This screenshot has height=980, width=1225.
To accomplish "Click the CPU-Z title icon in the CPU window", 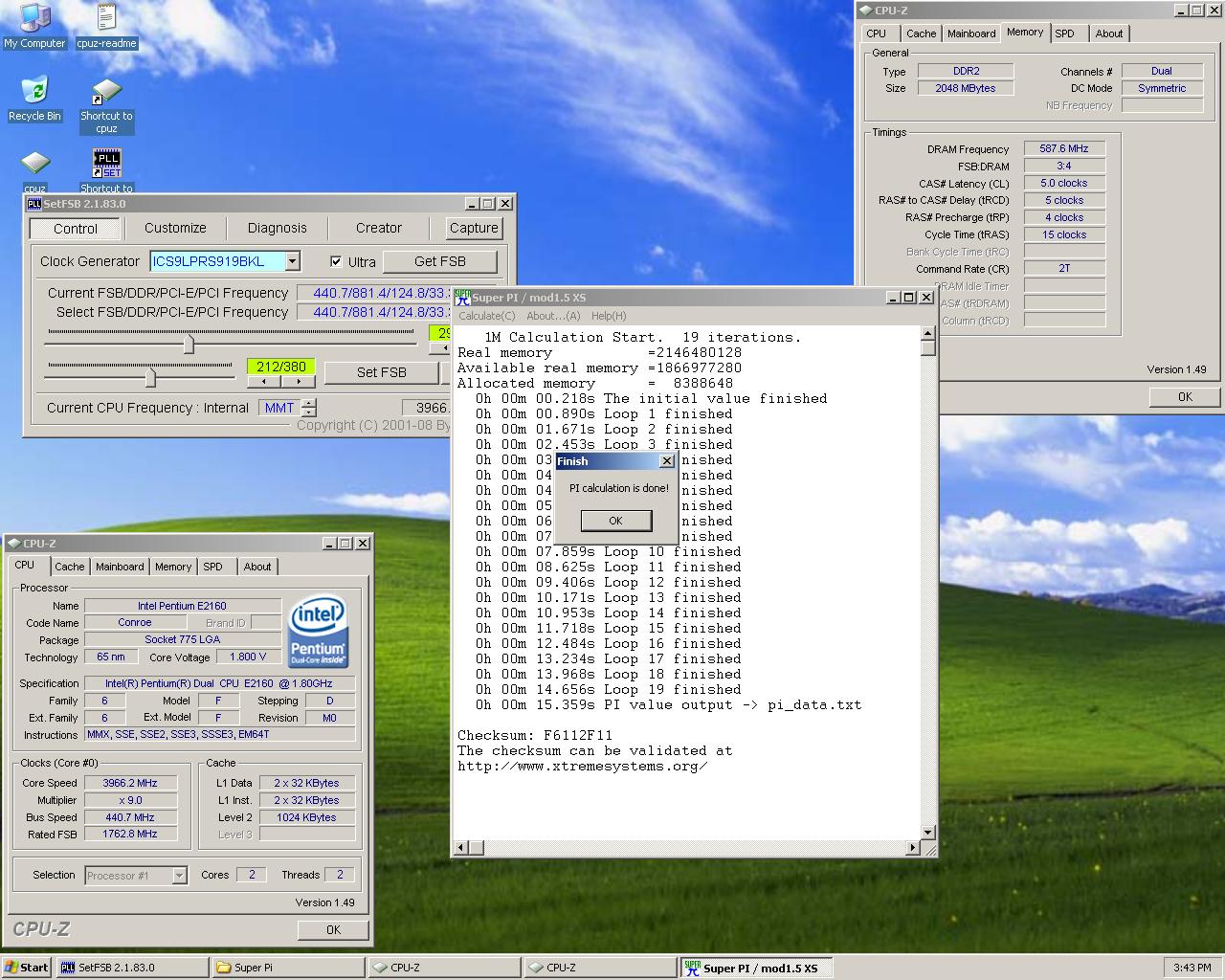I will tap(15, 544).
